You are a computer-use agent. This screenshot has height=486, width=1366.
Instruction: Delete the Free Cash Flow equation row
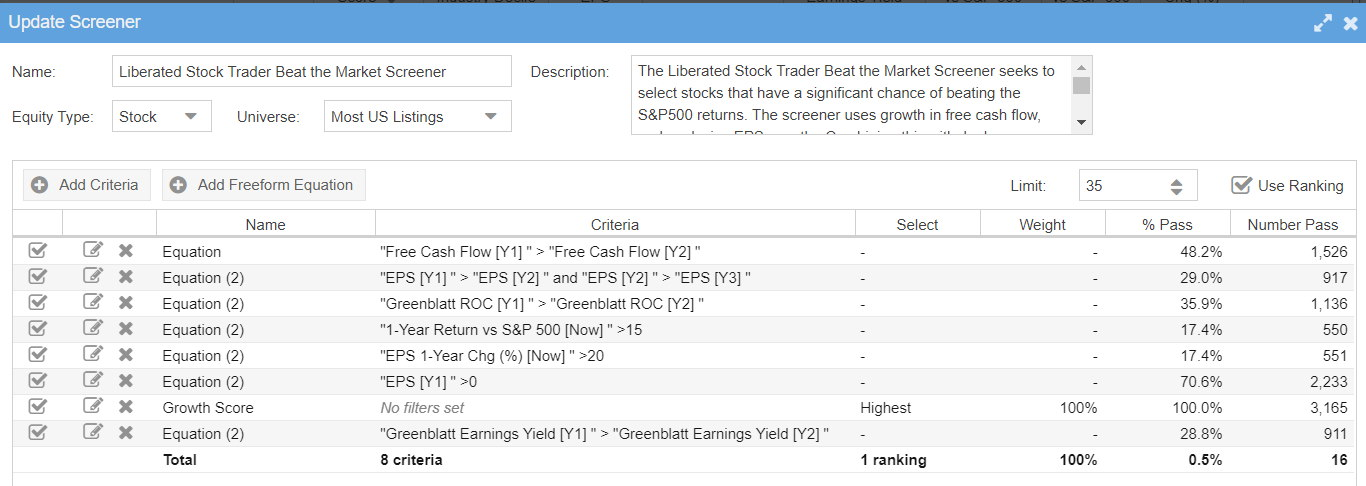pyautogui.click(x=126, y=251)
